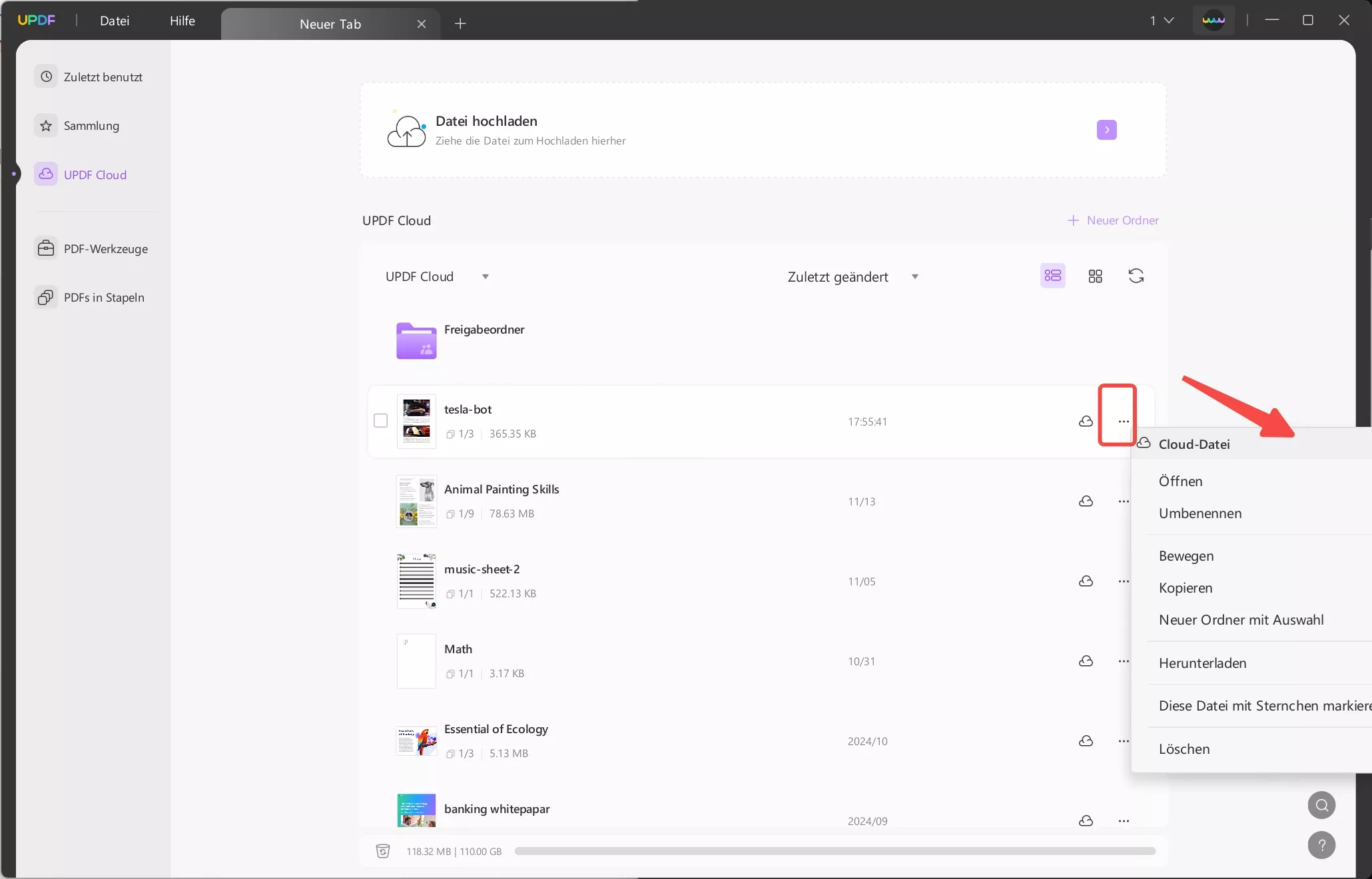The image size is (1372, 879).
Task: Add a new tab with plus
Action: tap(460, 24)
